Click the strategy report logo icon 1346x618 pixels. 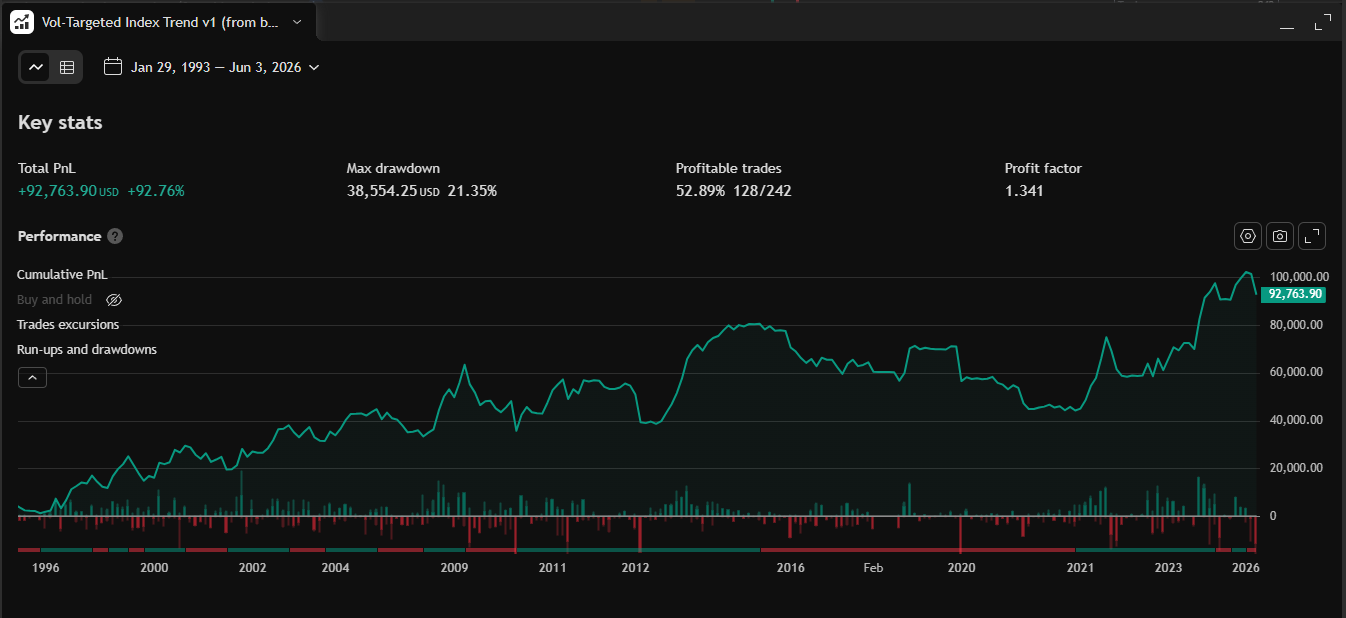[22, 21]
